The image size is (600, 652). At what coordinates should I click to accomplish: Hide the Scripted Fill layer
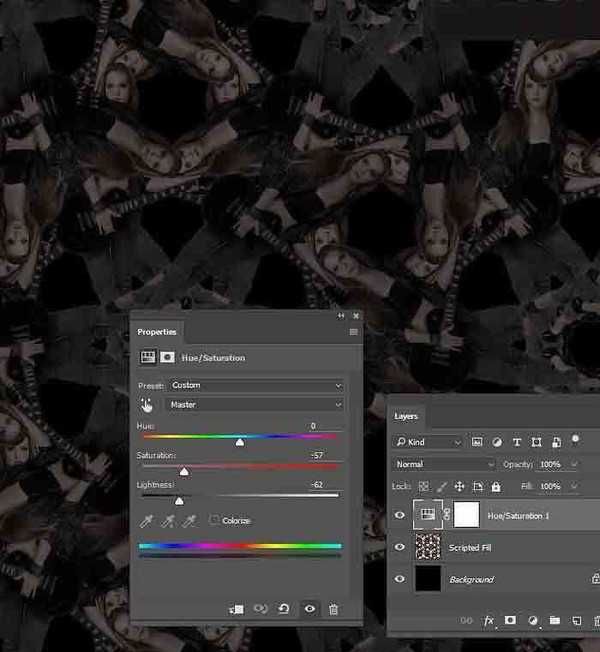point(400,547)
